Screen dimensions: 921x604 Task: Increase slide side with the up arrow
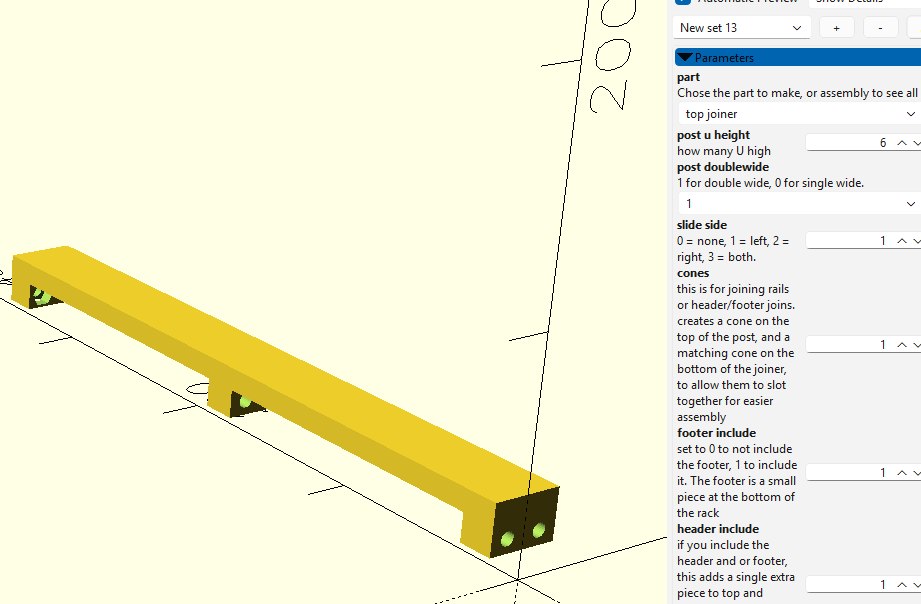pos(902,241)
